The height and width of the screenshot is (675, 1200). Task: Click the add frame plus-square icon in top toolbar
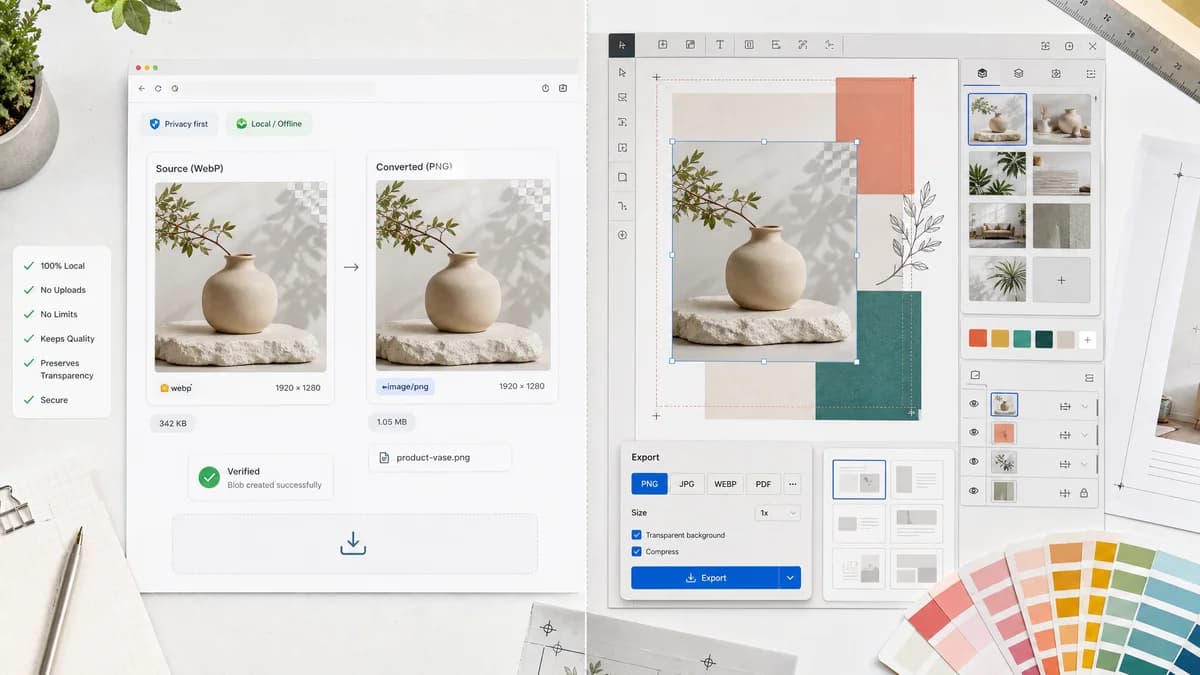[662, 45]
